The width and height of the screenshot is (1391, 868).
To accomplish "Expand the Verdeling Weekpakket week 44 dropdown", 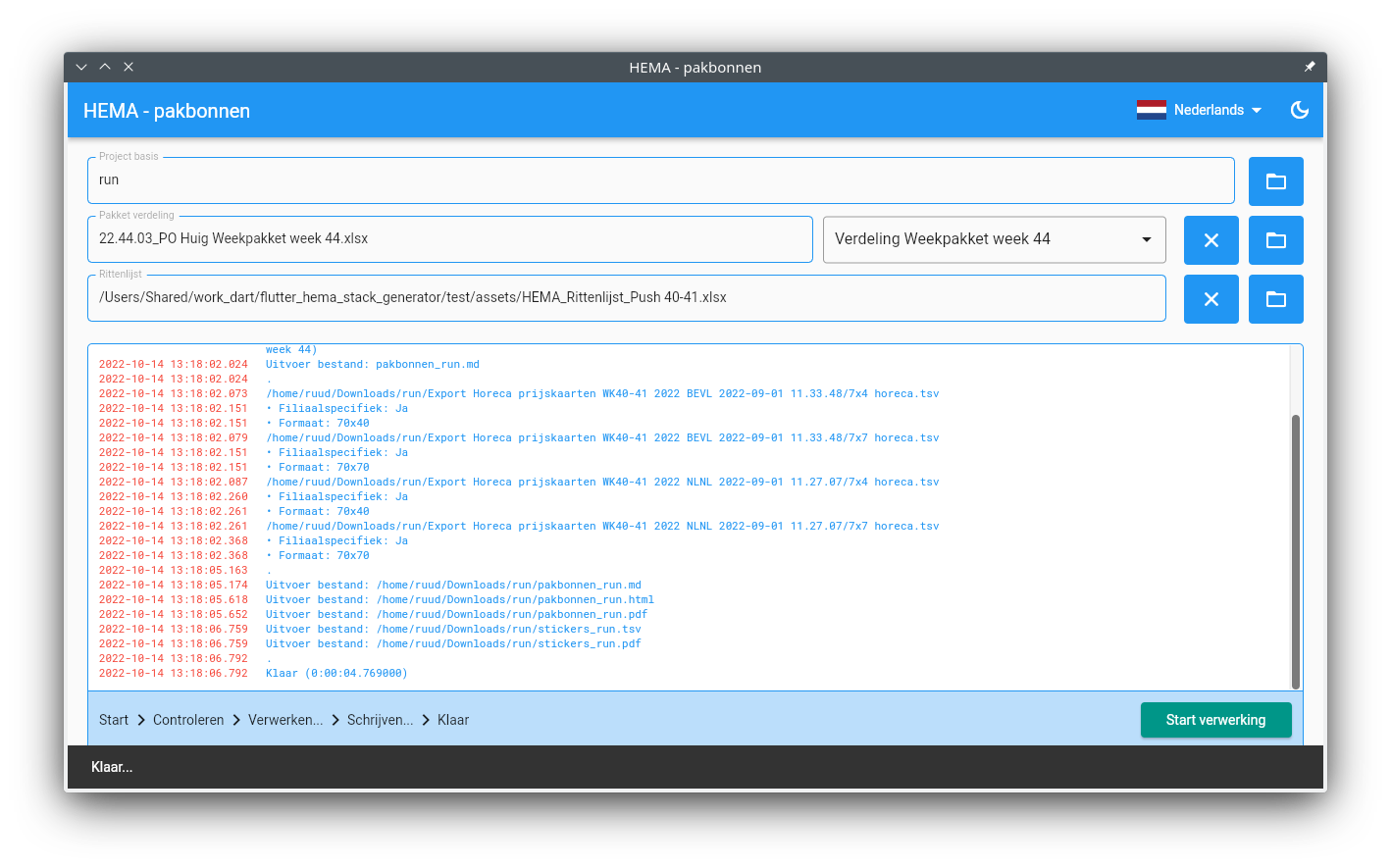I will (994, 239).
